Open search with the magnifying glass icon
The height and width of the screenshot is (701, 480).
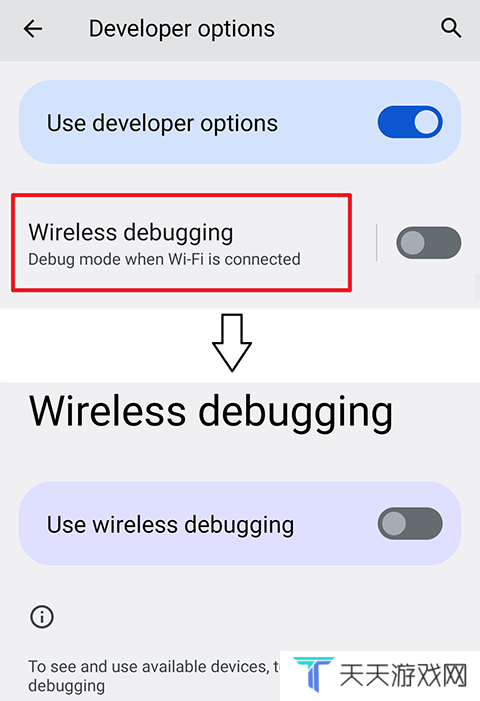coord(451,29)
